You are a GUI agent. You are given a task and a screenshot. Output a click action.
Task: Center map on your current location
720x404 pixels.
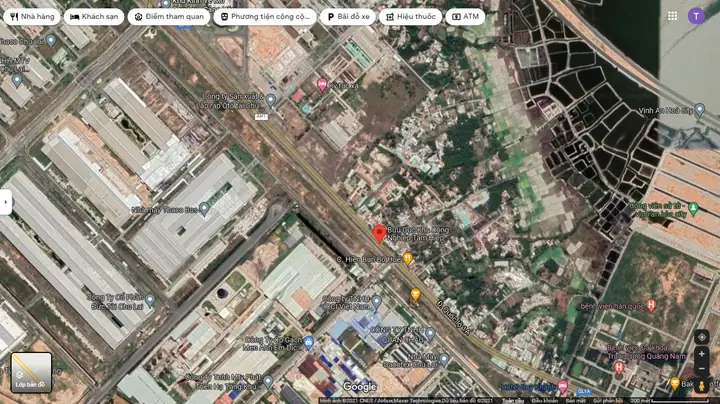coord(702,337)
